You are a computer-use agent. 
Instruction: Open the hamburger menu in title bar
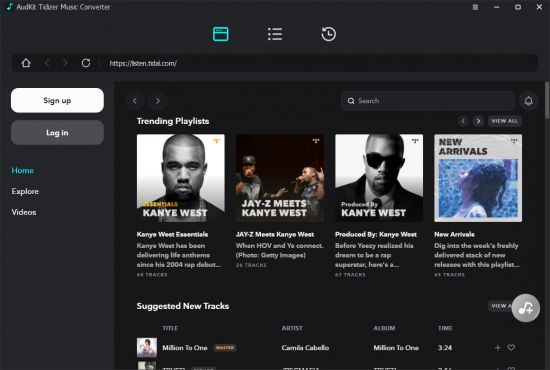475,7
